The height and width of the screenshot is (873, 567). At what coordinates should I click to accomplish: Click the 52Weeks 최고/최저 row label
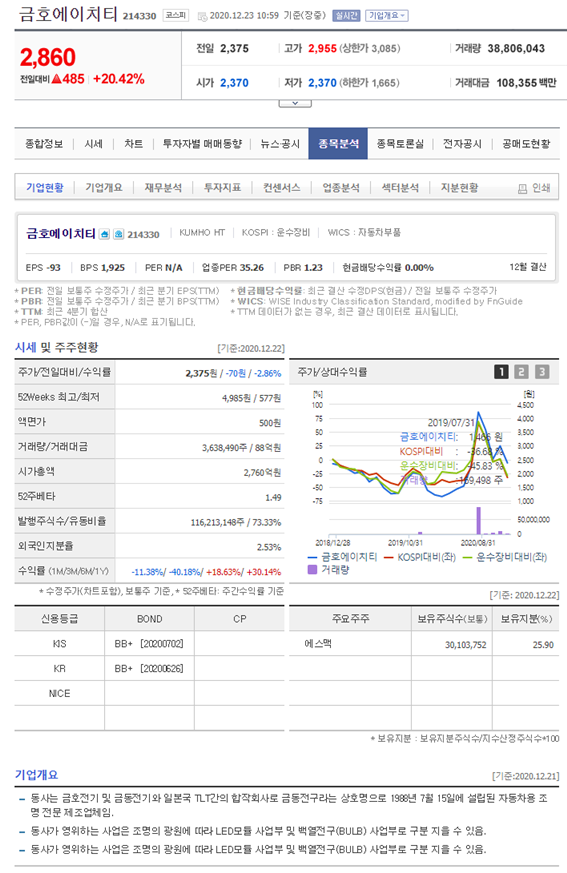click(x=58, y=397)
